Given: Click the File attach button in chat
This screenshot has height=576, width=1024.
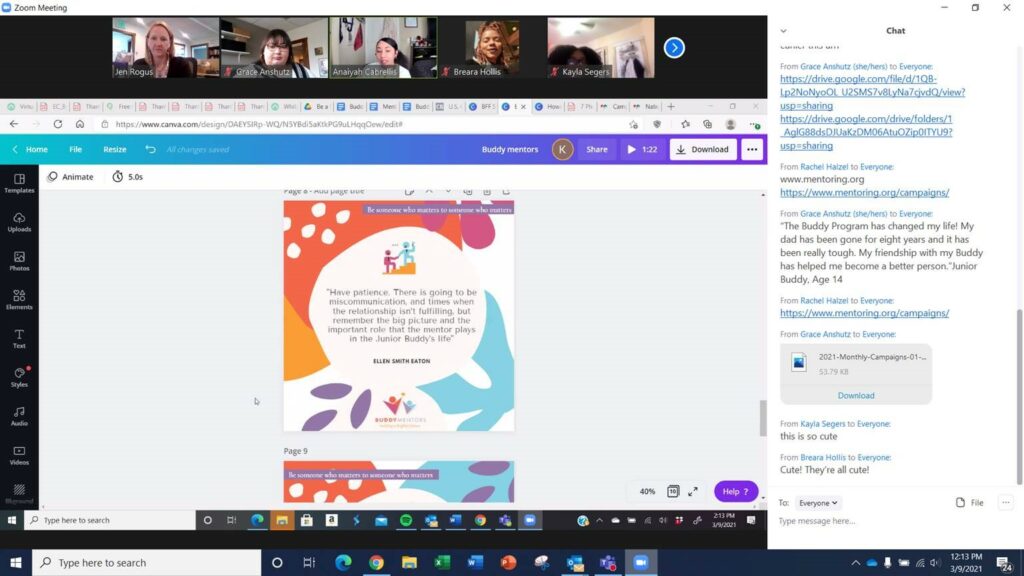Looking at the screenshot, I should (x=970, y=502).
